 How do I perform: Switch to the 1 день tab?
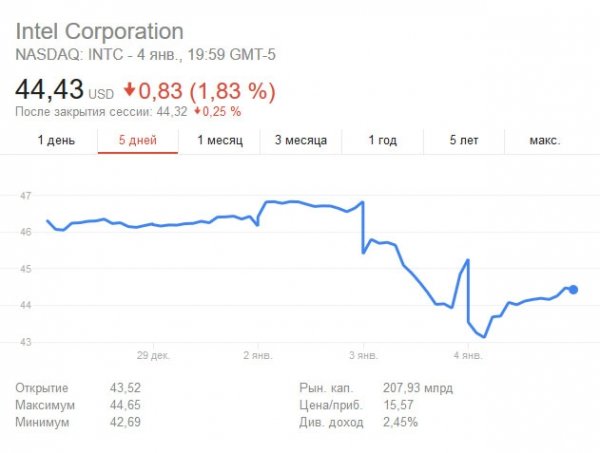click(x=56, y=140)
